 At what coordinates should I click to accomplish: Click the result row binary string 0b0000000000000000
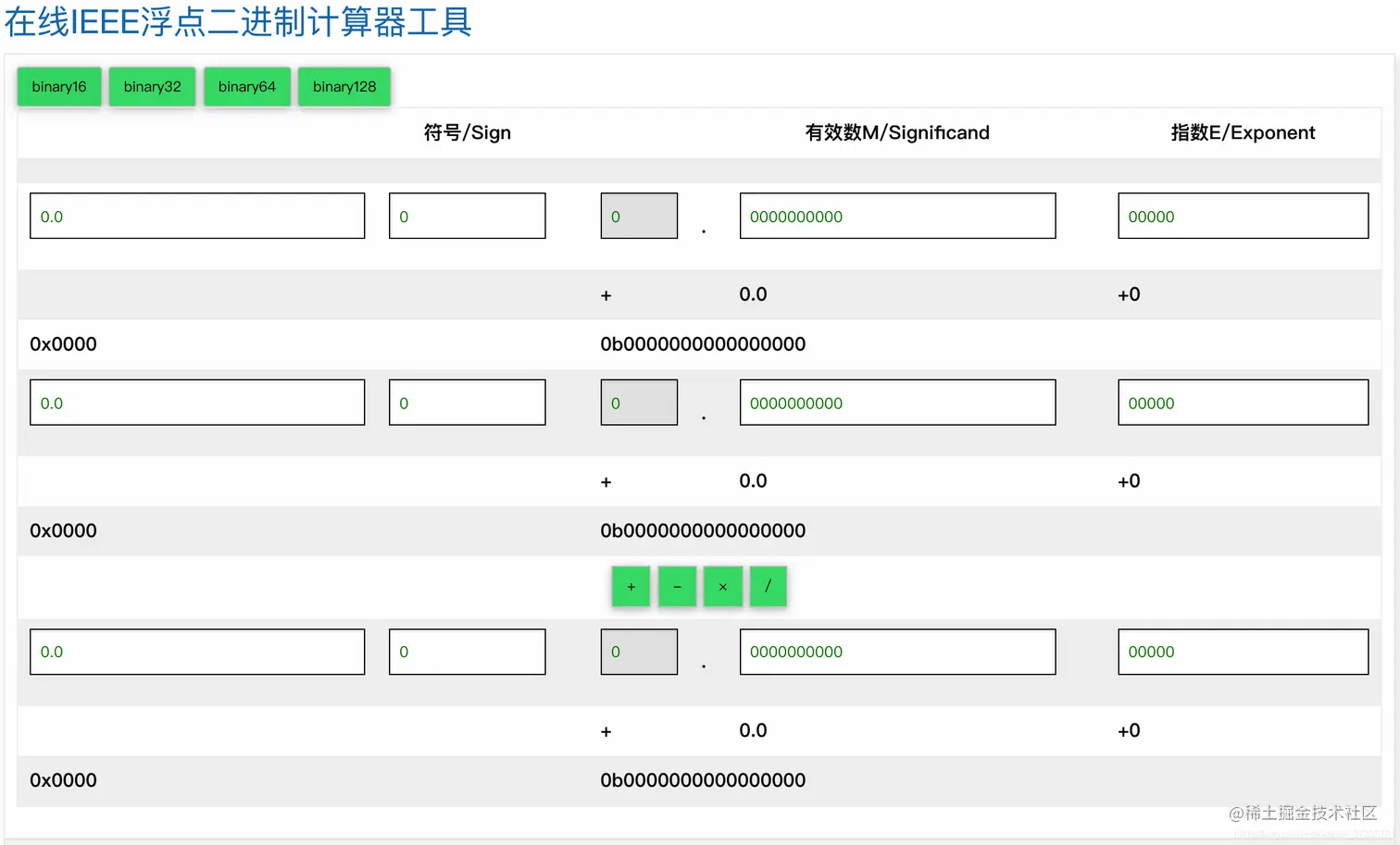coord(704,780)
